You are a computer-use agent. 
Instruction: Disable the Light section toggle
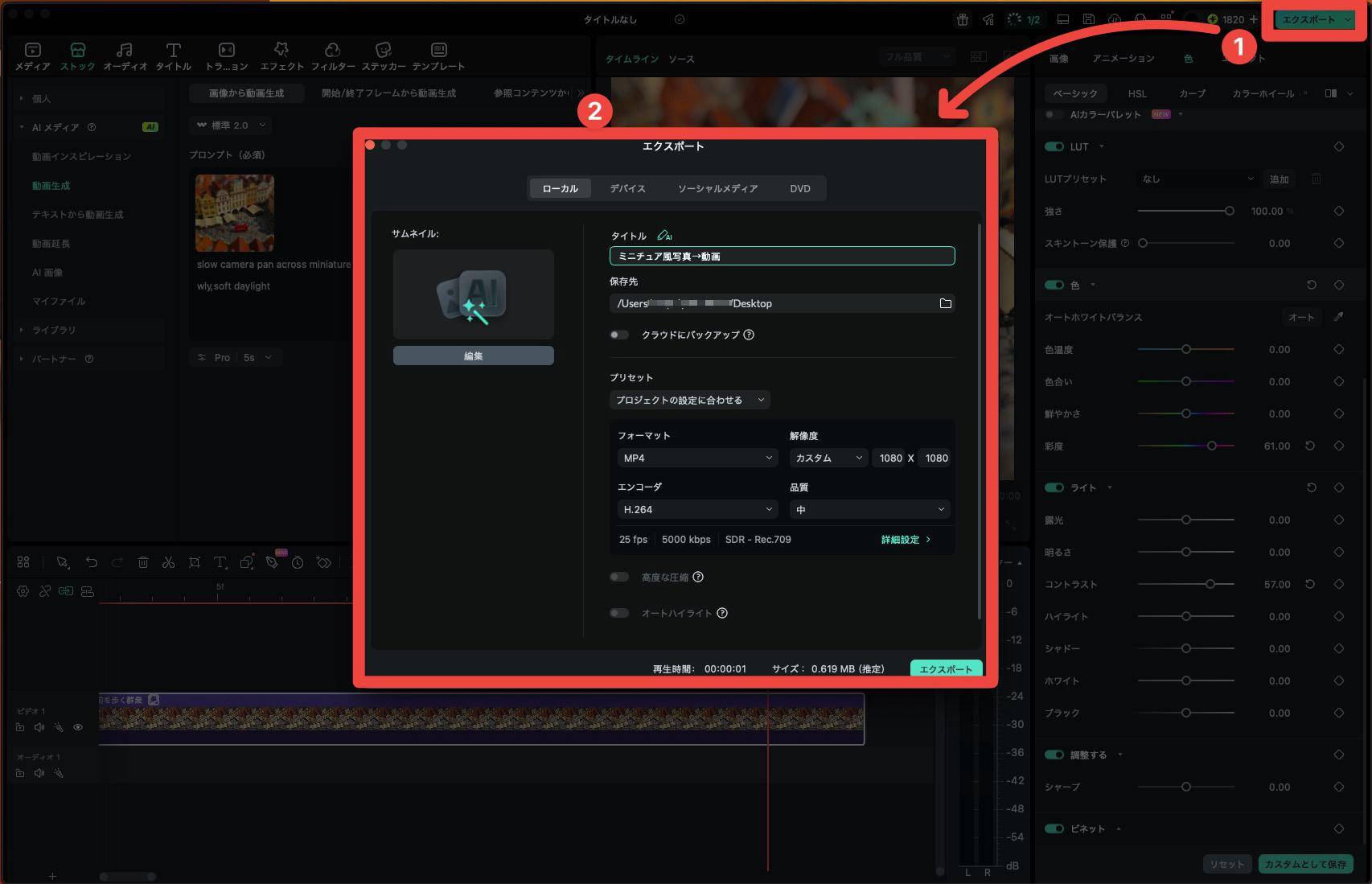click(1054, 487)
